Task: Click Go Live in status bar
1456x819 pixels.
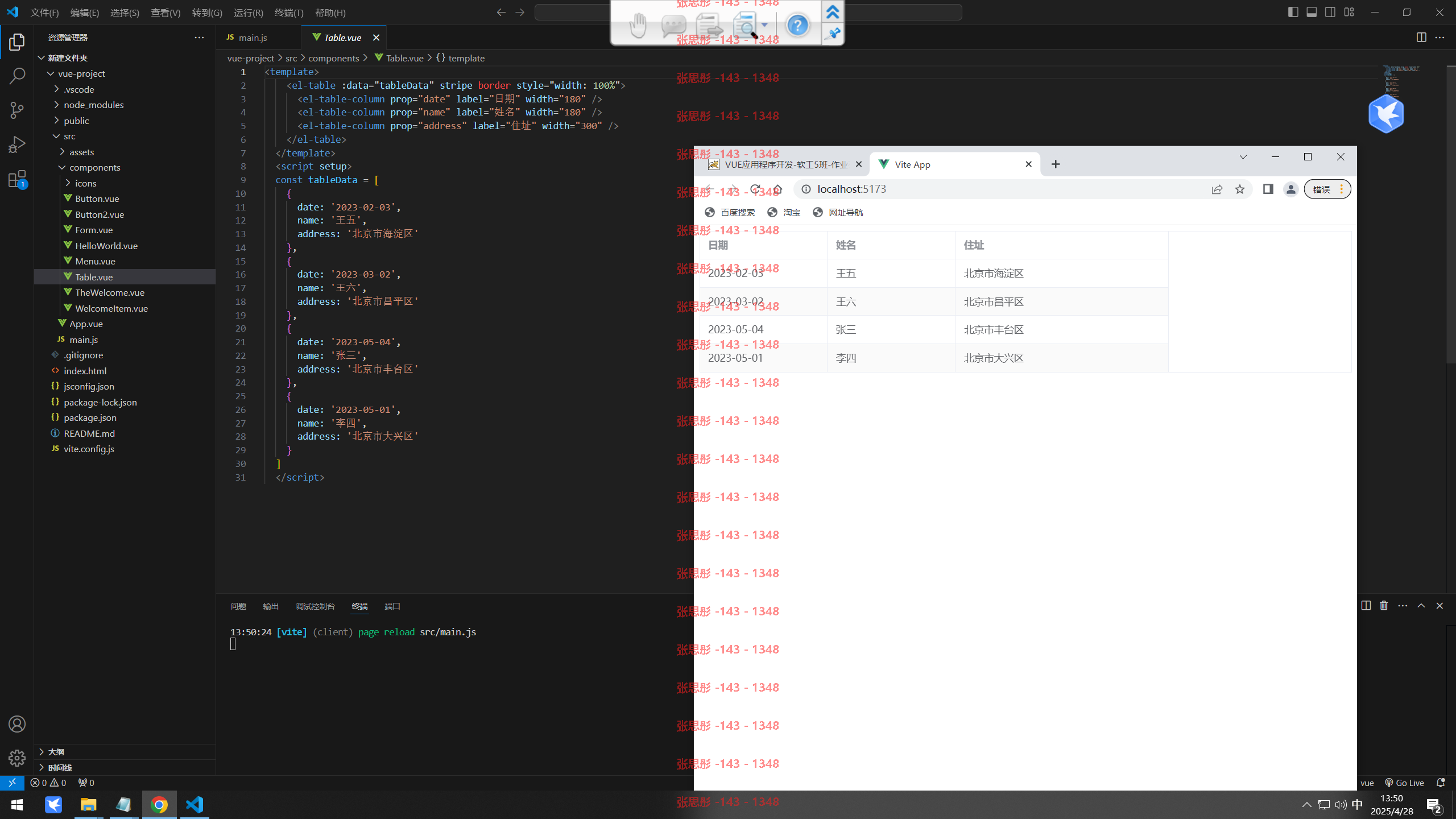Action: click(1405, 783)
